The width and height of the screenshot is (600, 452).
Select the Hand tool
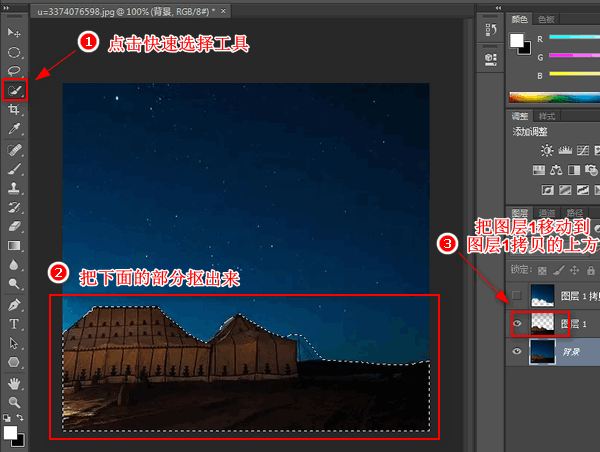coord(14,383)
